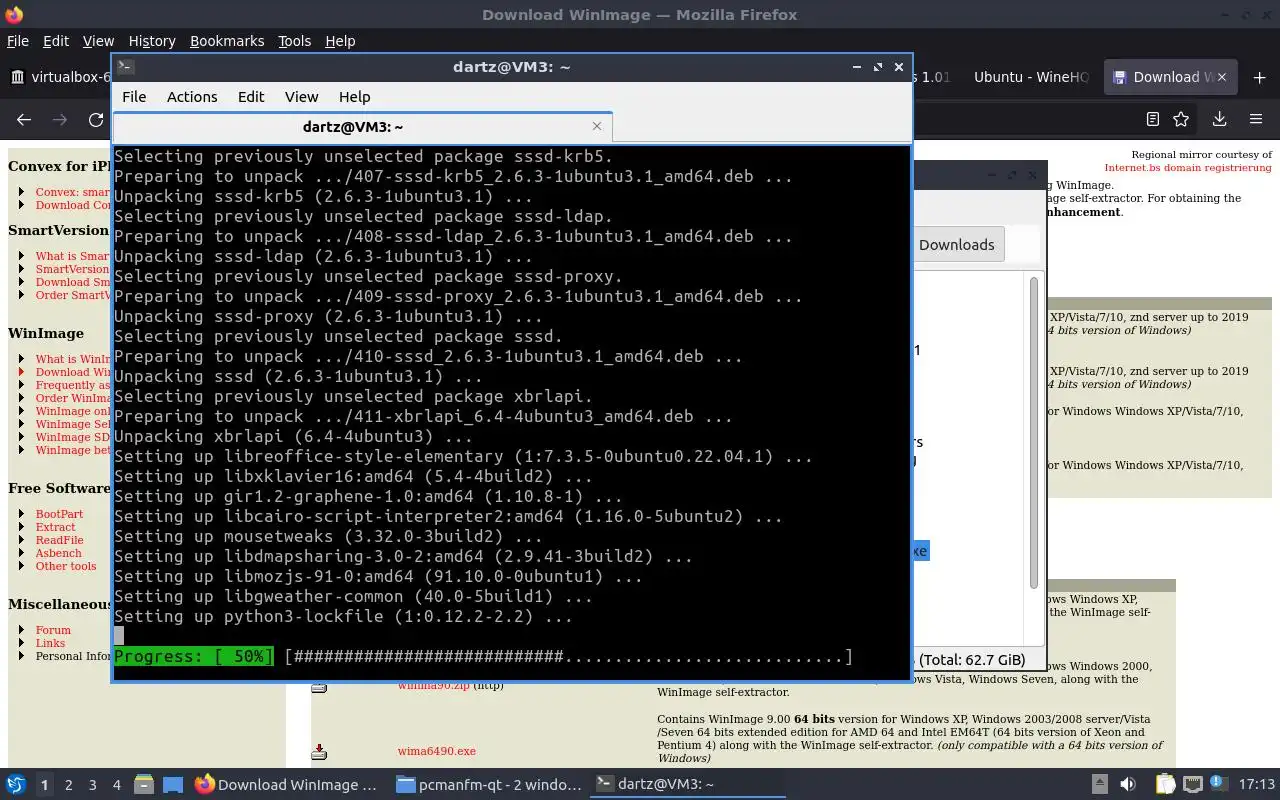
Task: Open Firefox hamburger application menu
Action: click(x=1256, y=119)
